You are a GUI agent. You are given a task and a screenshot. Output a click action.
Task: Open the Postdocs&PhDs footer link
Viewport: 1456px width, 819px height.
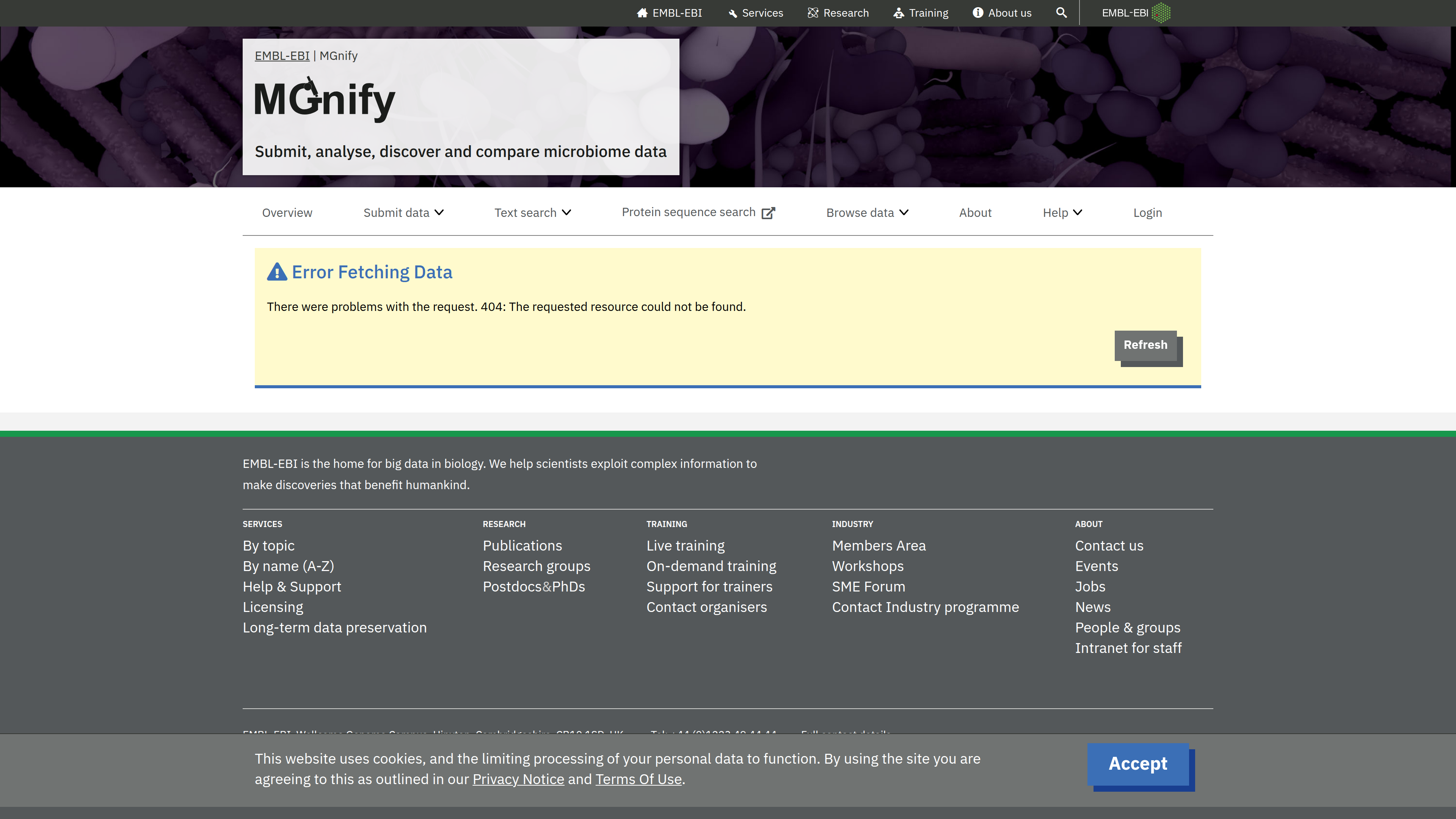533,587
